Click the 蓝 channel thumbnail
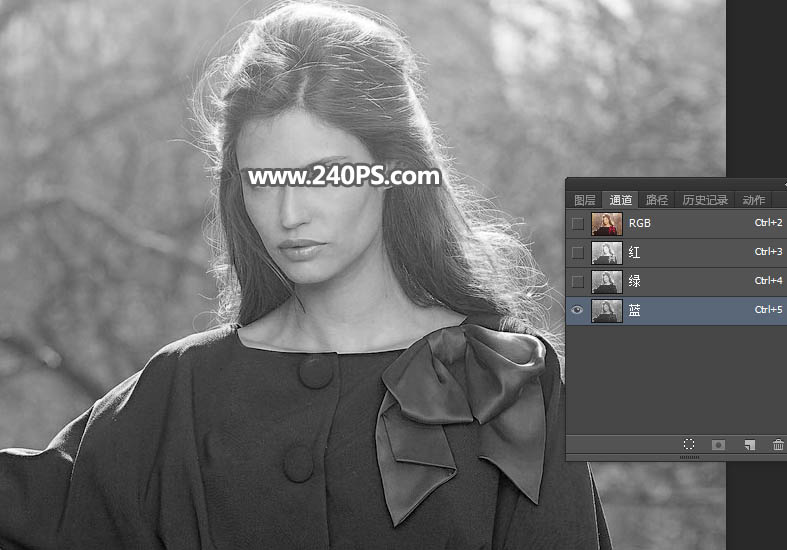 click(x=607, y=311)
